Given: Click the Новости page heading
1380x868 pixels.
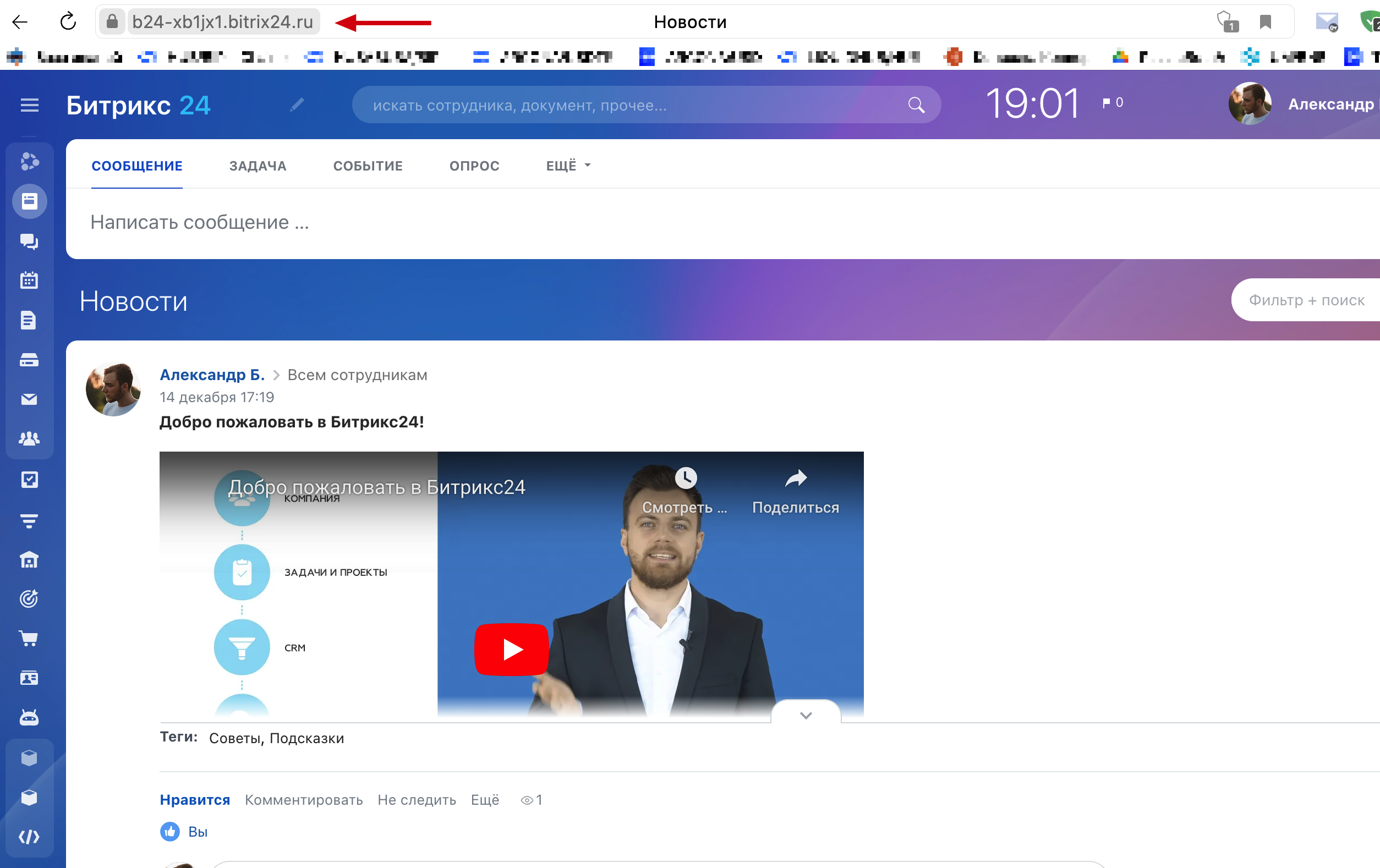Looking at the screenshot, I should coord(134,301).
